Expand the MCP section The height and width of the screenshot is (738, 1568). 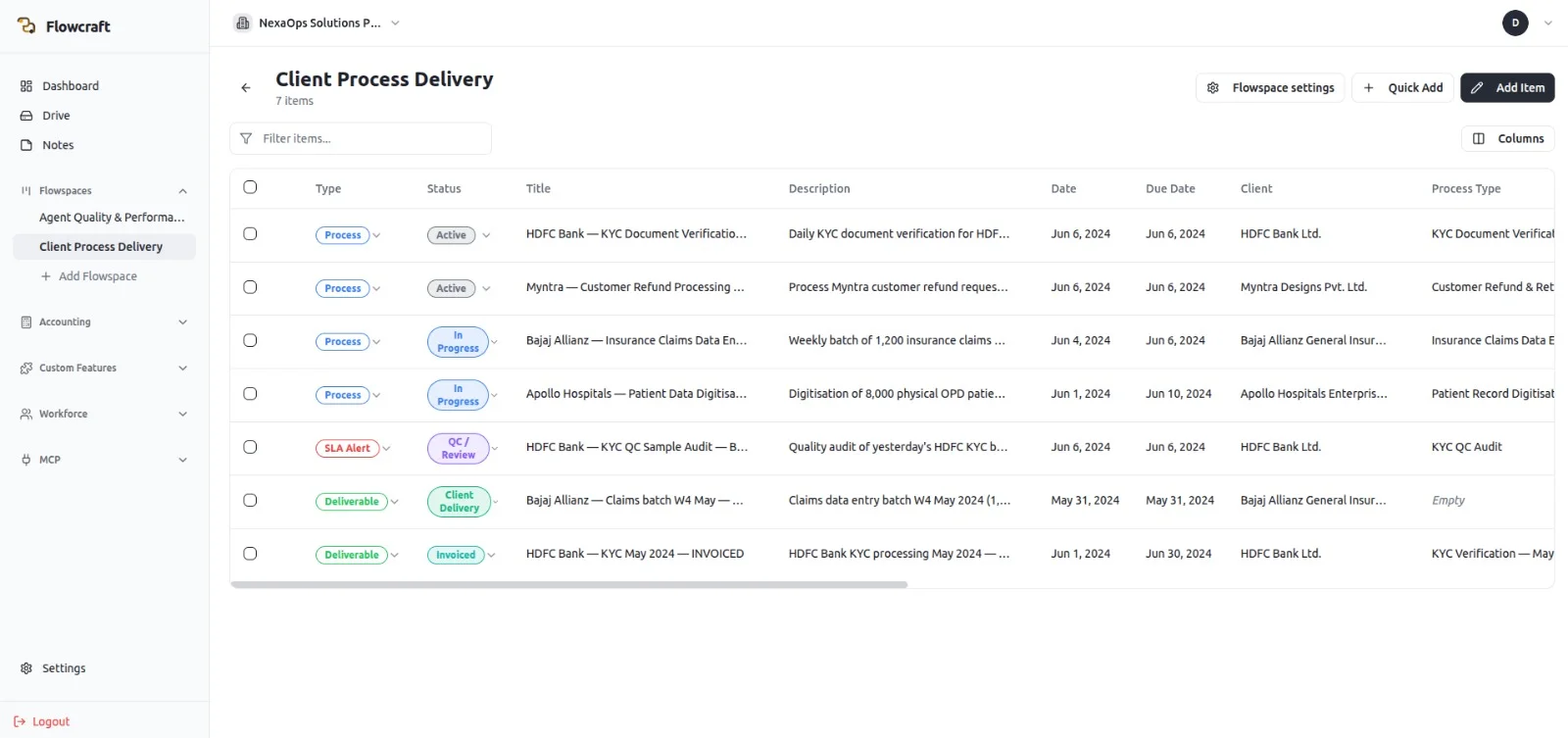pos(182,460)
